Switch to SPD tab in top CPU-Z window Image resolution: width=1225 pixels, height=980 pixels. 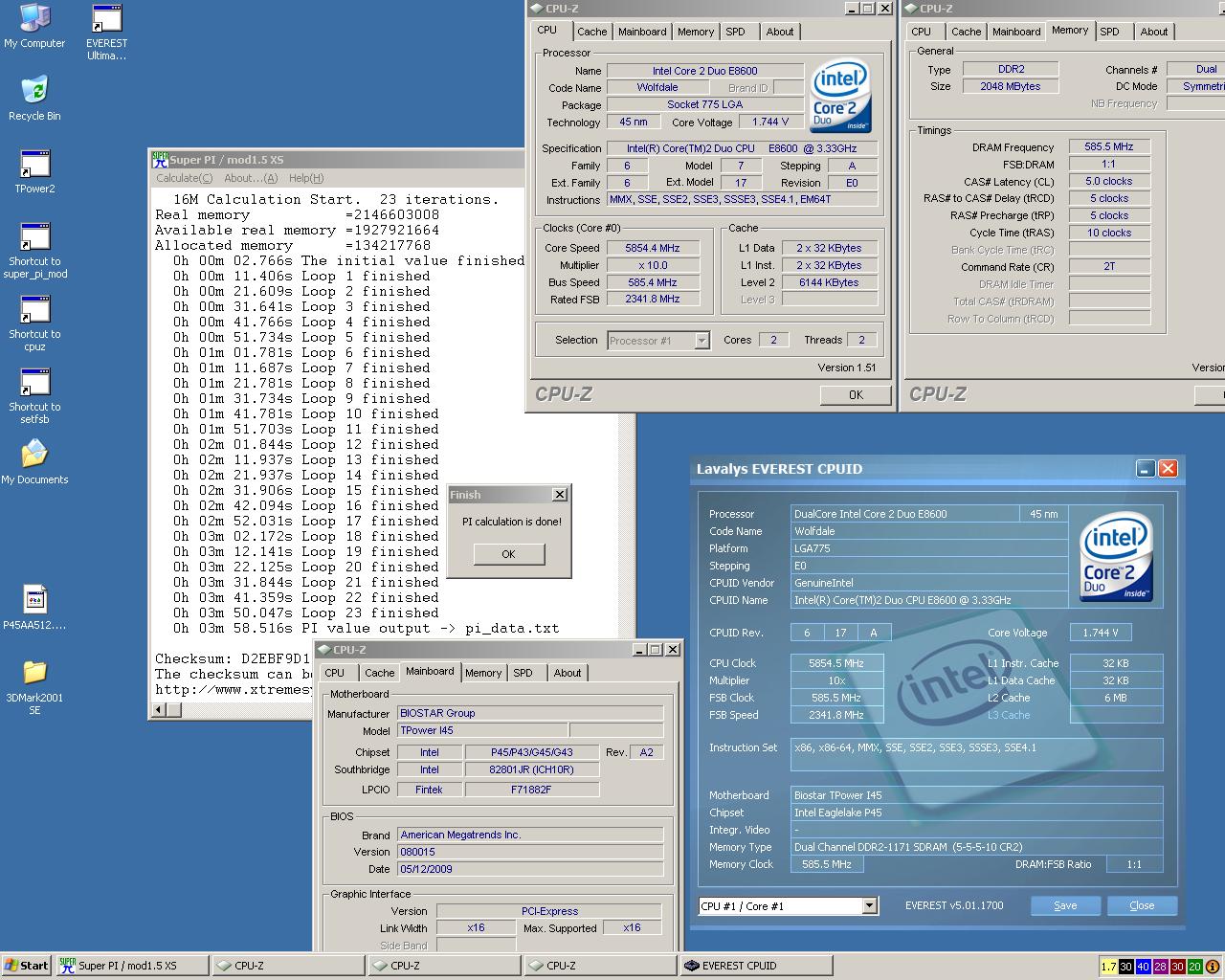(735, 32)
